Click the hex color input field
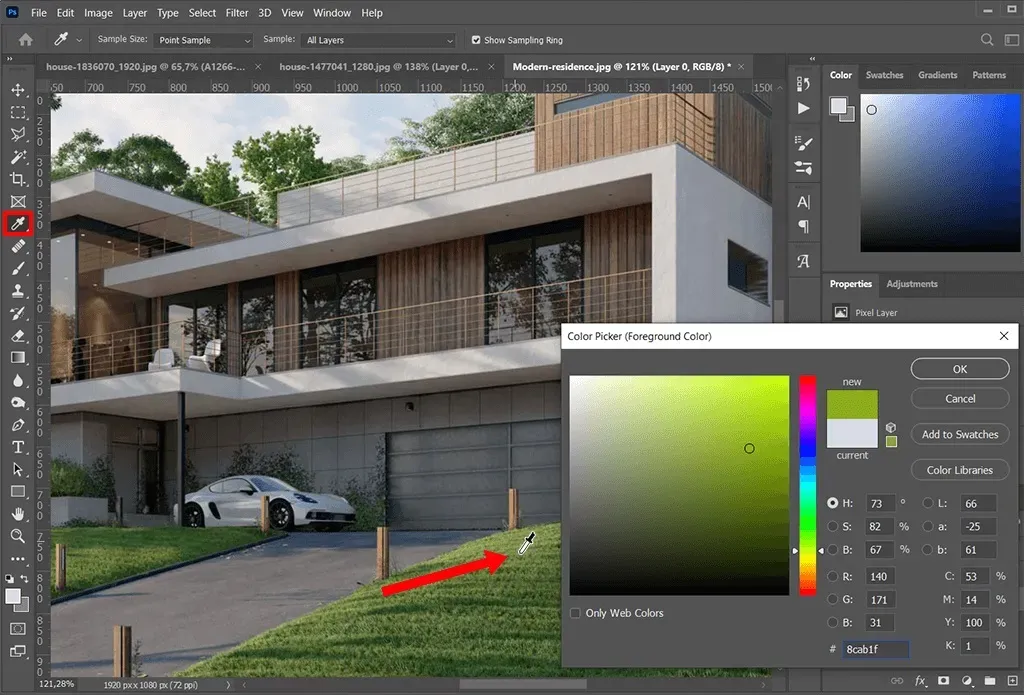This screenshot has height=695, width=1024. (875, 649)
